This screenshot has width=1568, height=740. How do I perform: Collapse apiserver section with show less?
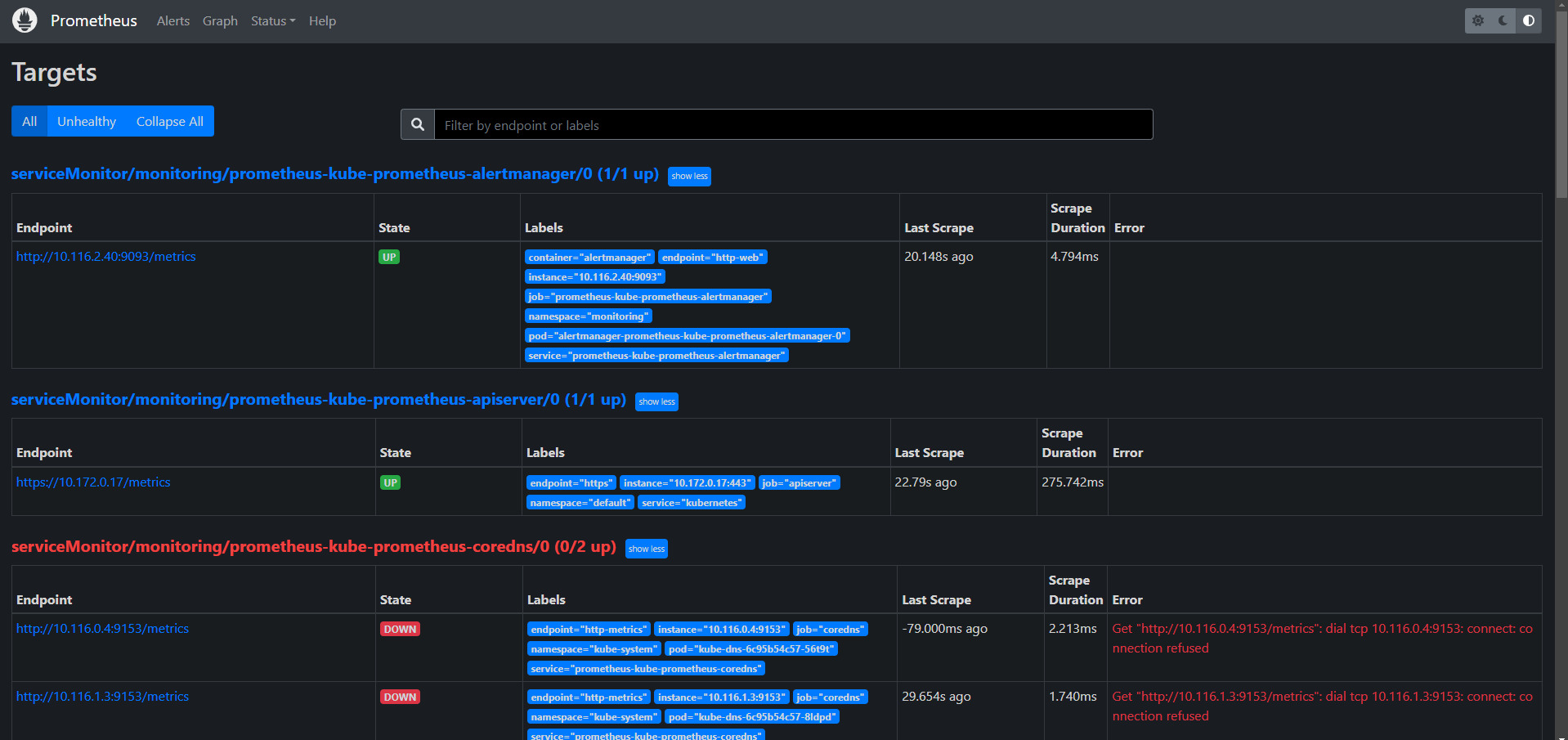(x=656, y=401)
